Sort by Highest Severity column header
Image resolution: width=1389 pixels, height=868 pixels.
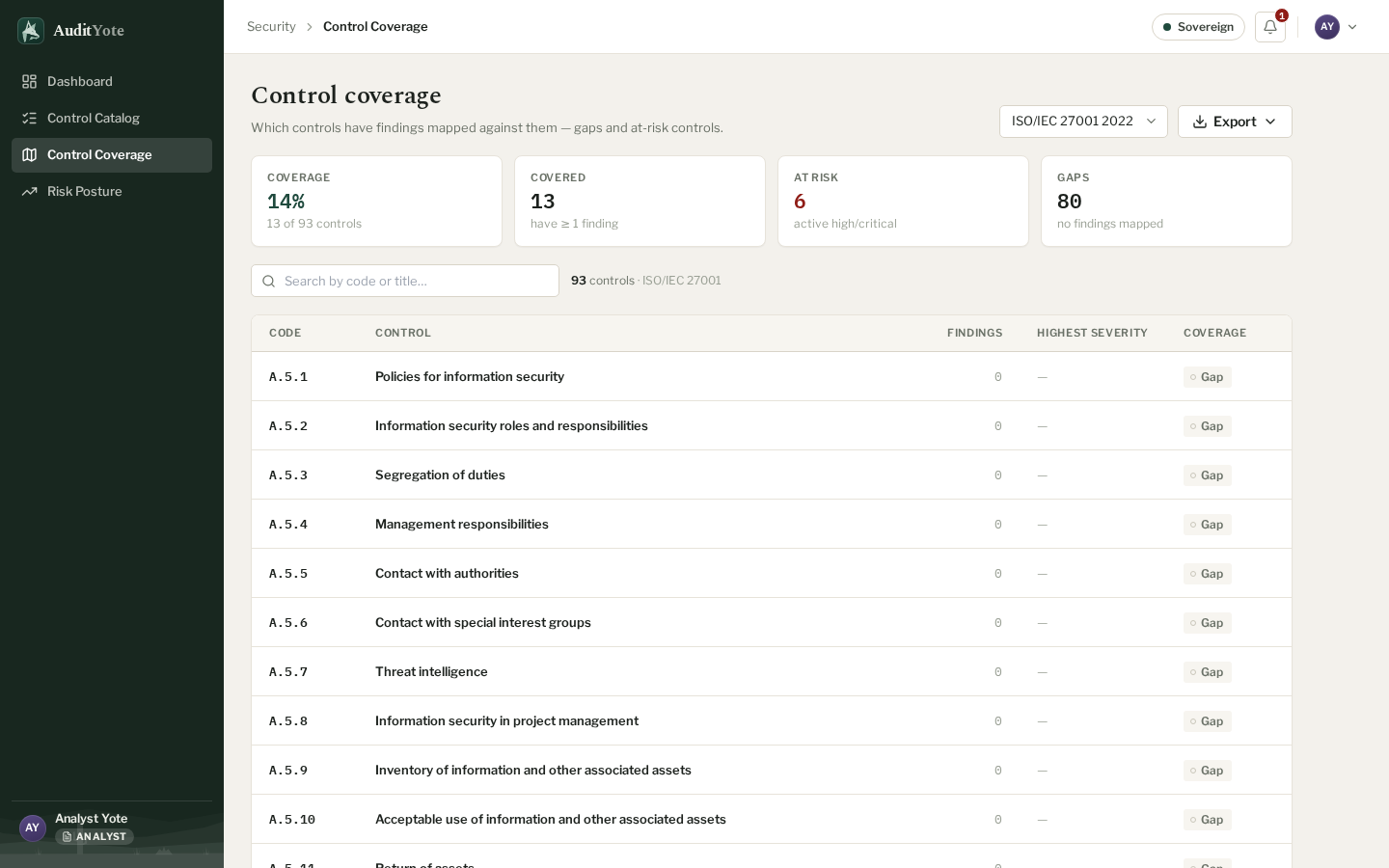(1092, 334)
